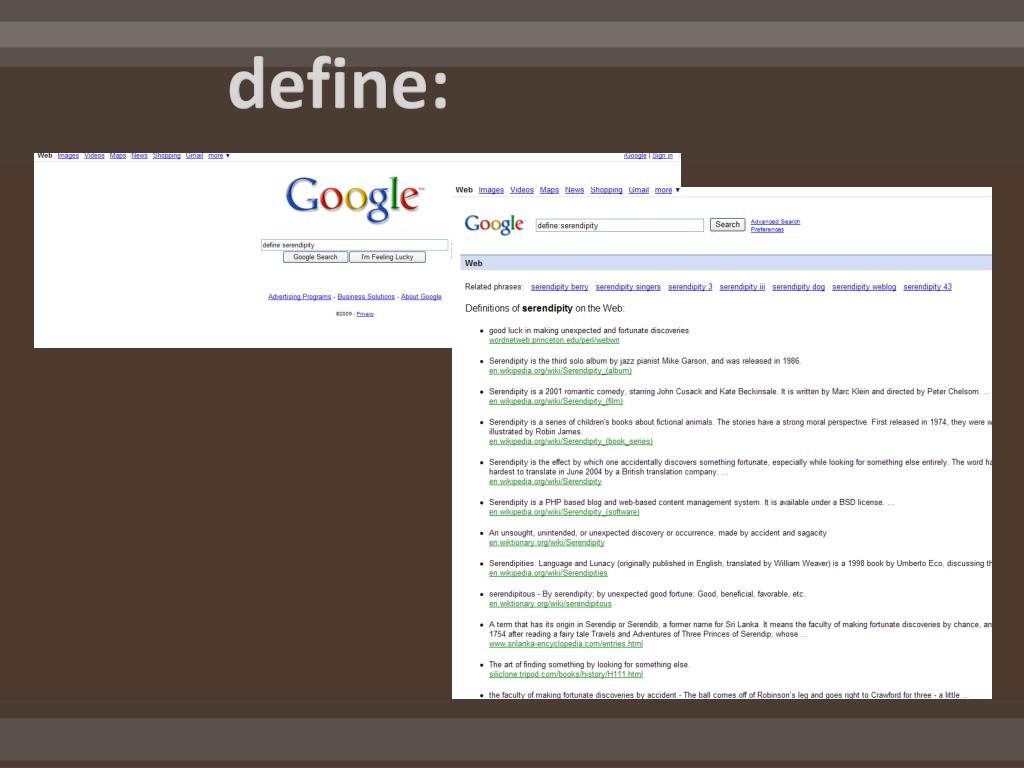Open Videos link on Google homepage
Screen dimensions: 1024x768
(94, 156)
